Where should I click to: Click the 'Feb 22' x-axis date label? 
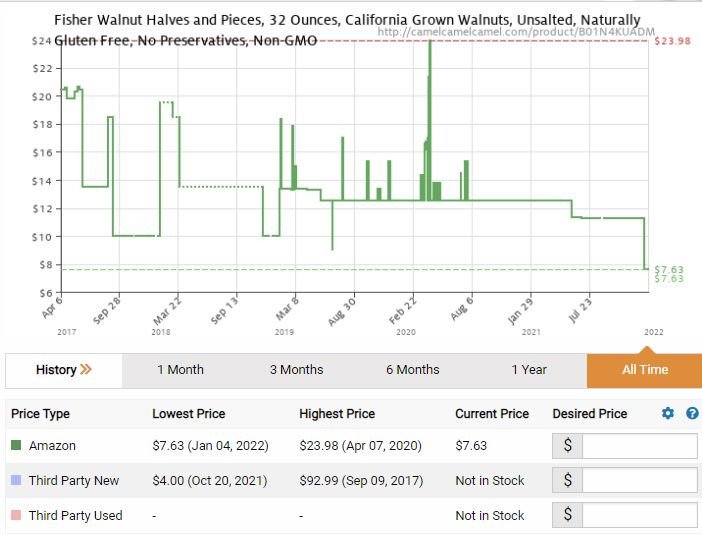pos(402,310)
